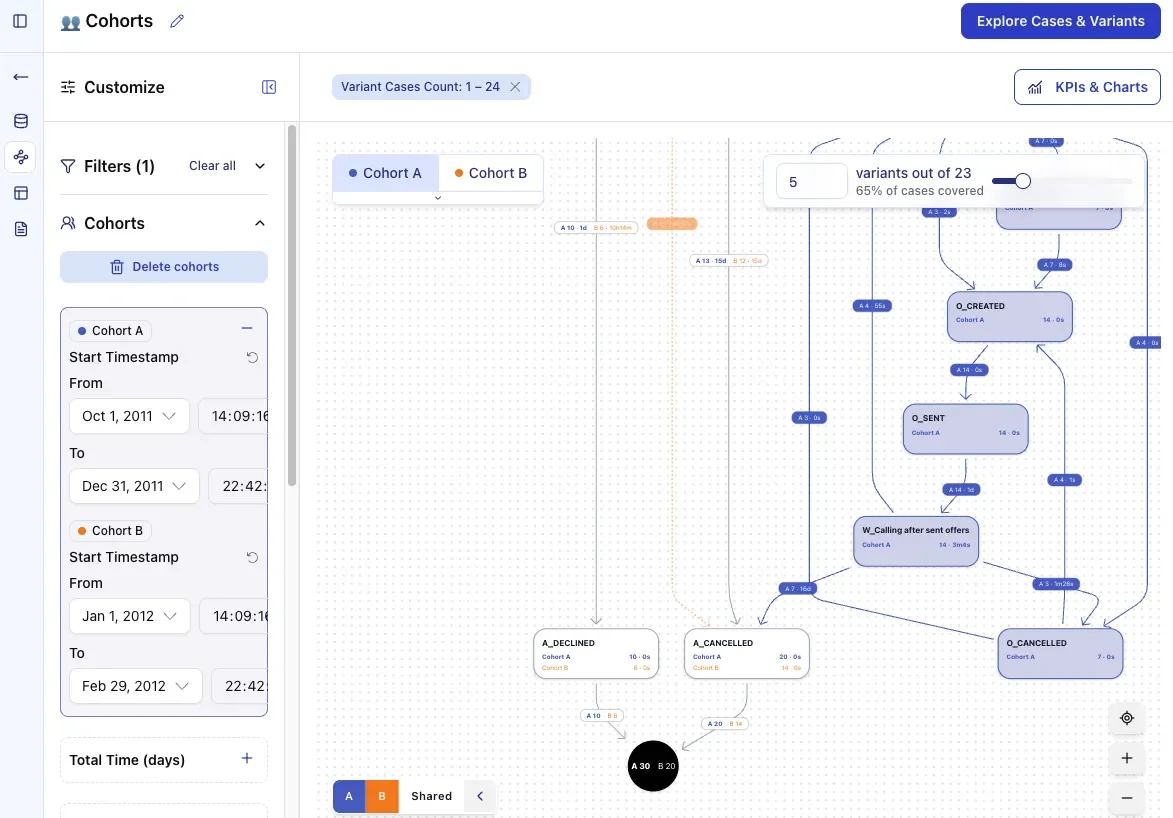Screen dimensions: 1173x818
Task: Zoom in on the process graph
Action: coord(1127,758)
